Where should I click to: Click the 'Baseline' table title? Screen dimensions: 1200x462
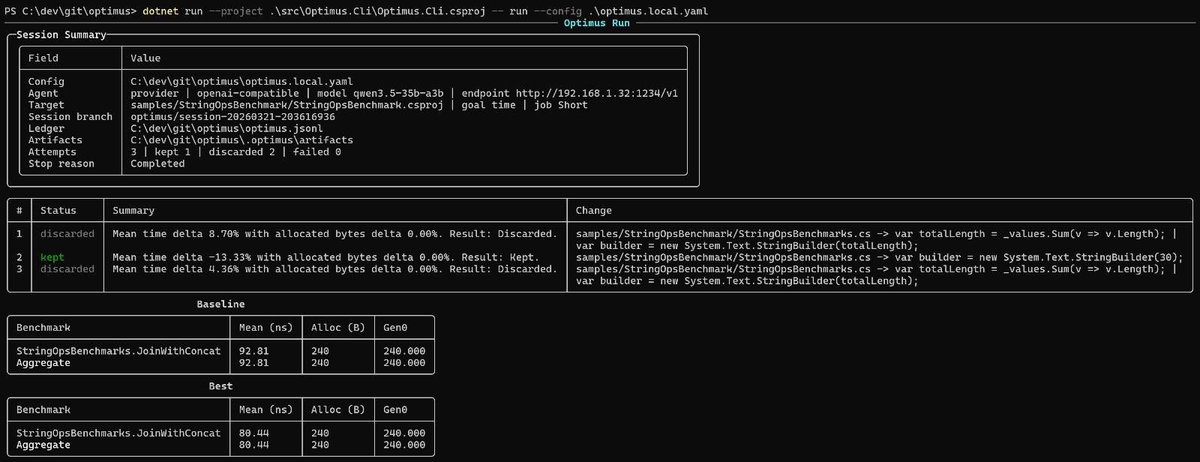click(220, 303)
